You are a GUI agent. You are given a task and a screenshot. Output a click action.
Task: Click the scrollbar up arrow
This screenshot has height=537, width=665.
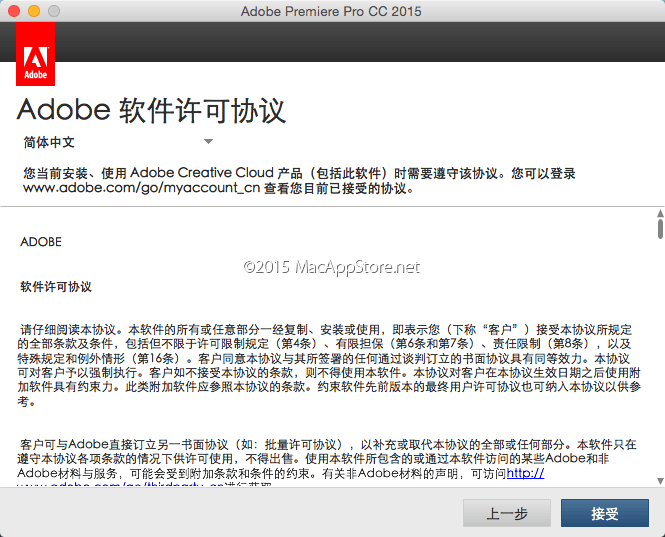point(660,214)
